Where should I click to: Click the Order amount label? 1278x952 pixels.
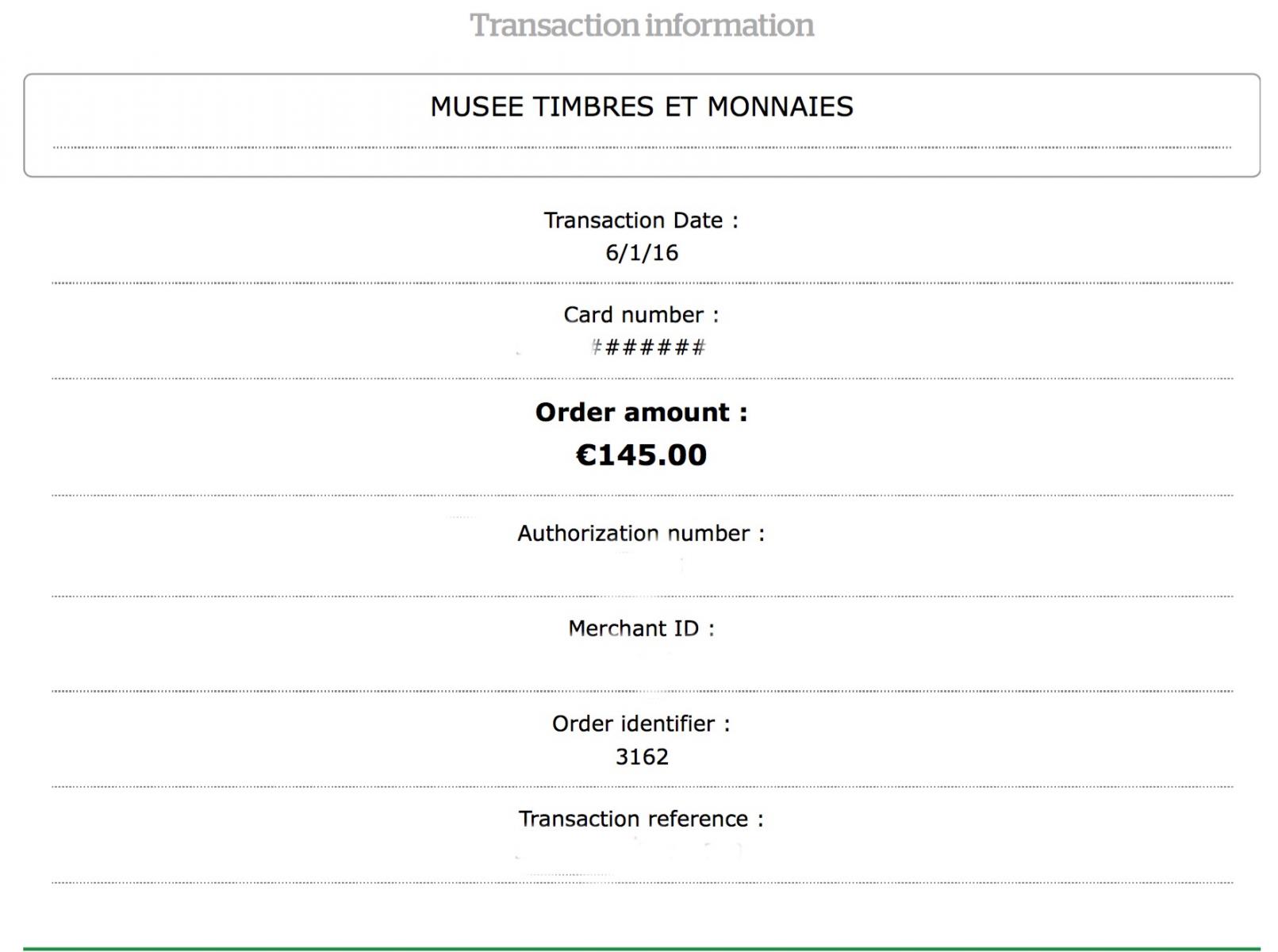tap(641, 413)
